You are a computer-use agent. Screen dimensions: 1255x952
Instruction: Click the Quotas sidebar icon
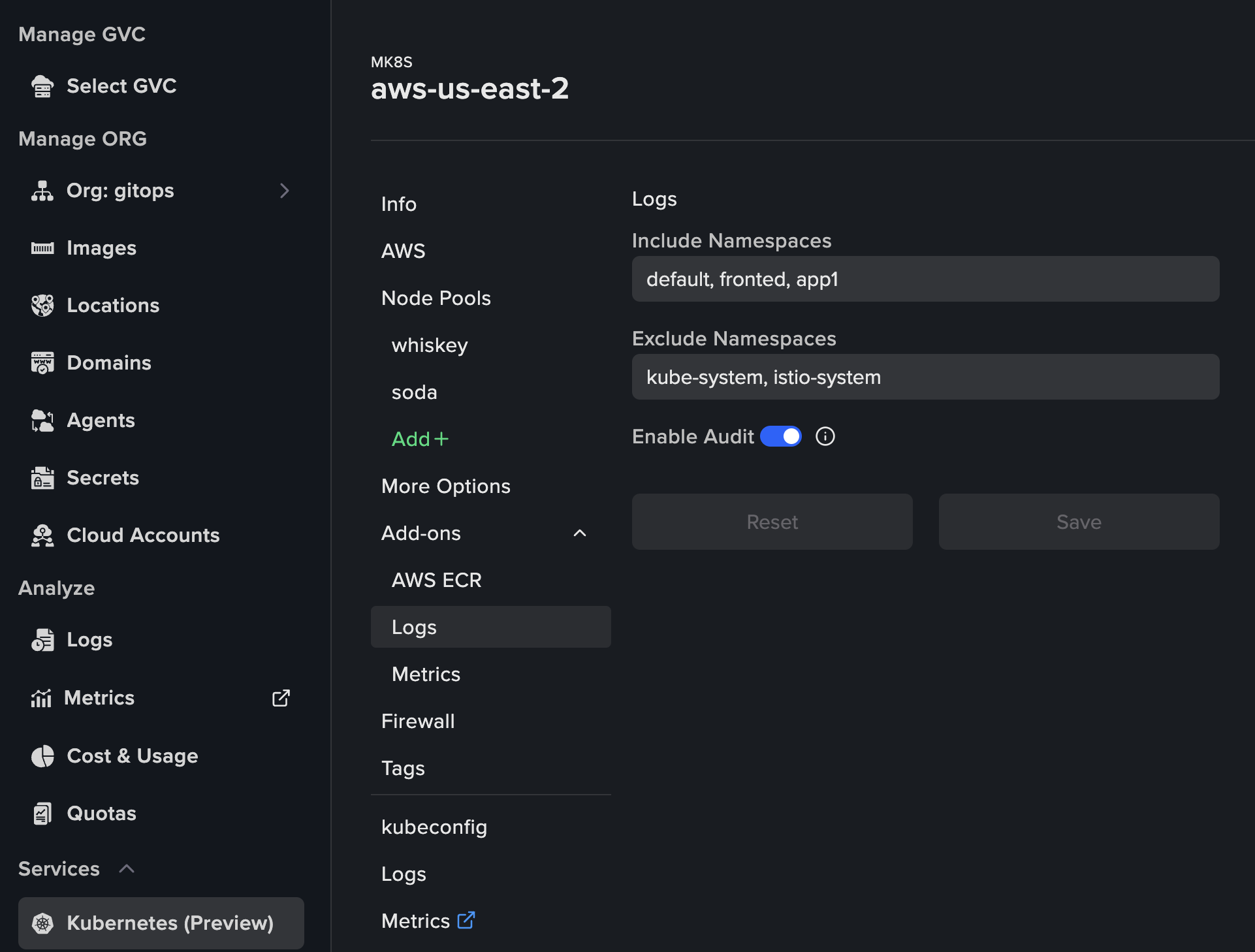42,814
